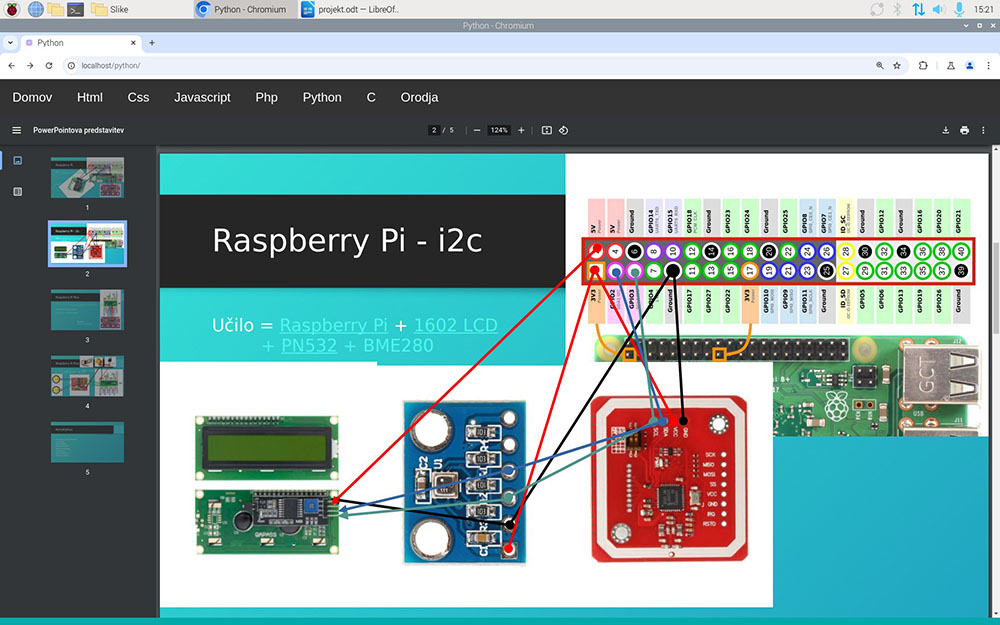Viewport: 1000px width, 625px height.
Task: Open the network up/down arrows tray icon
Action: [x=918, y=9]
